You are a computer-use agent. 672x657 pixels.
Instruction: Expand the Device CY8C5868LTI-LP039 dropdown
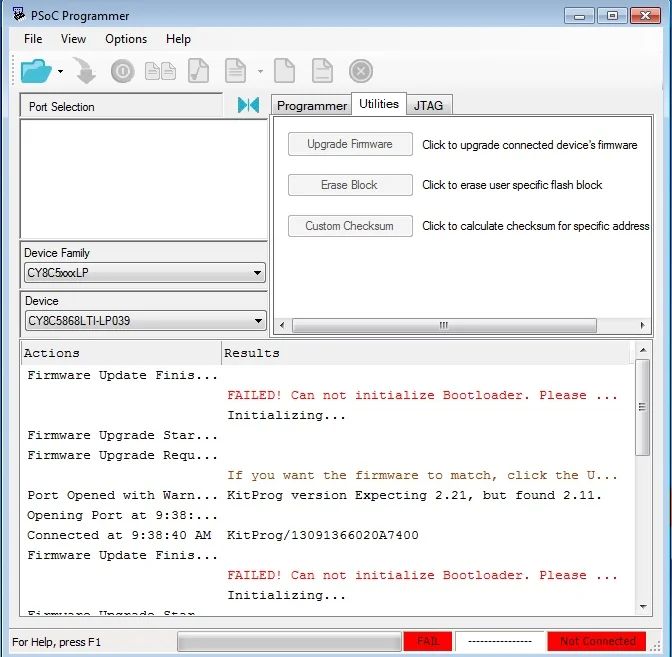pyautogui.click(x=145, y=321)
